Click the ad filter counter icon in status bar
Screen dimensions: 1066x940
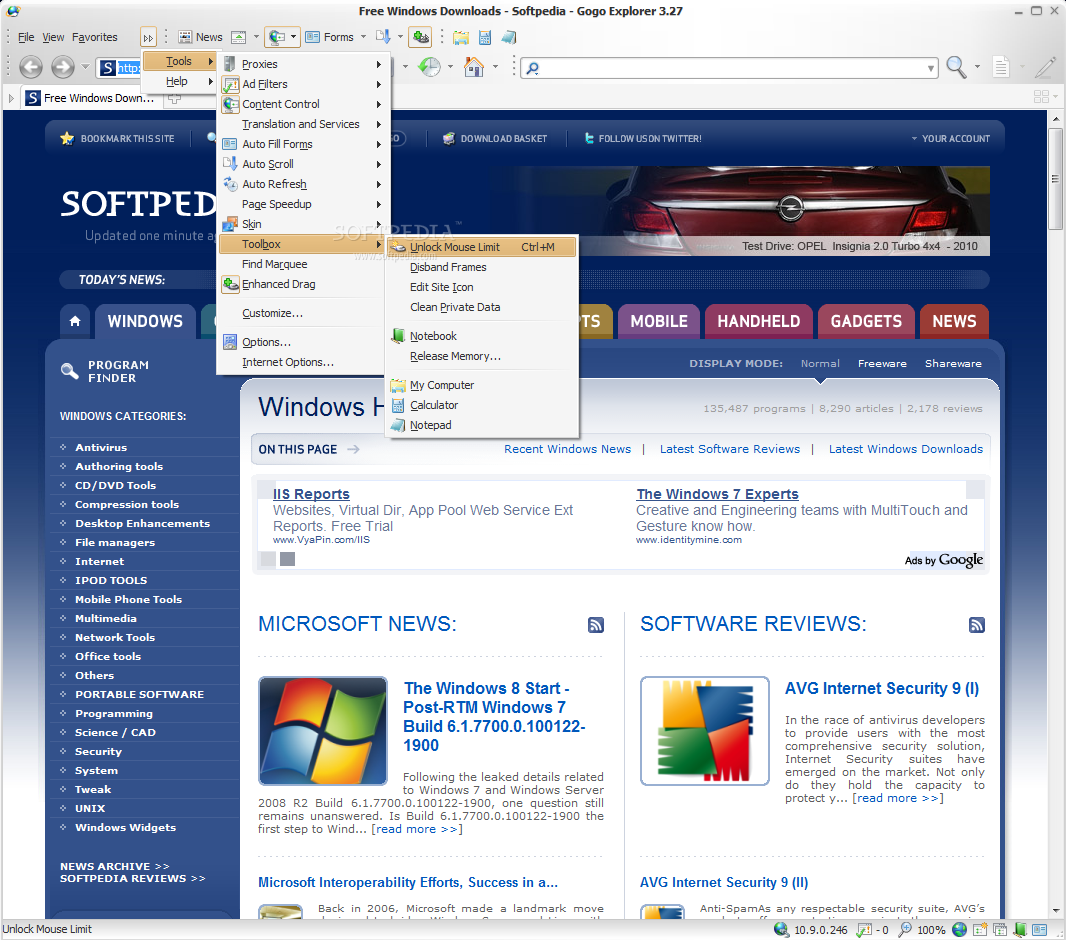[863, 929]
